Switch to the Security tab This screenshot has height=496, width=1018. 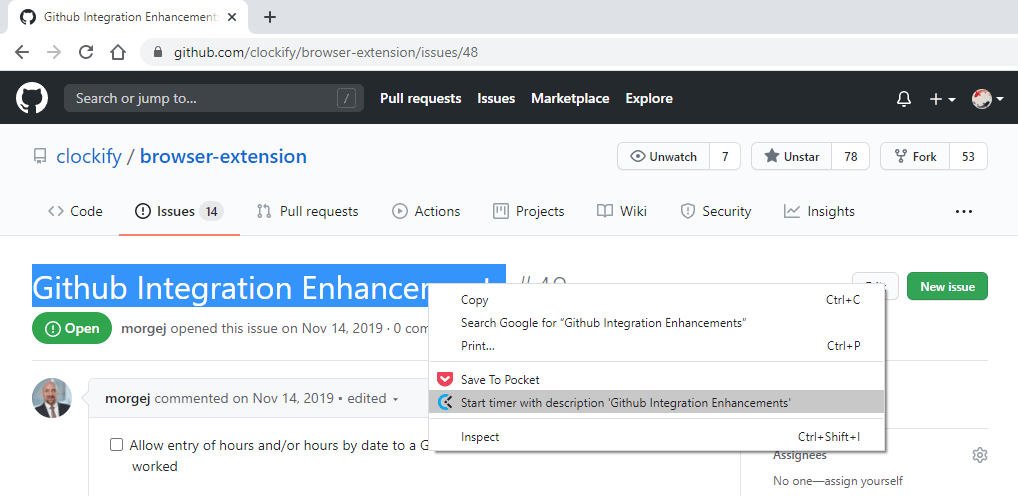coord(715,212)
